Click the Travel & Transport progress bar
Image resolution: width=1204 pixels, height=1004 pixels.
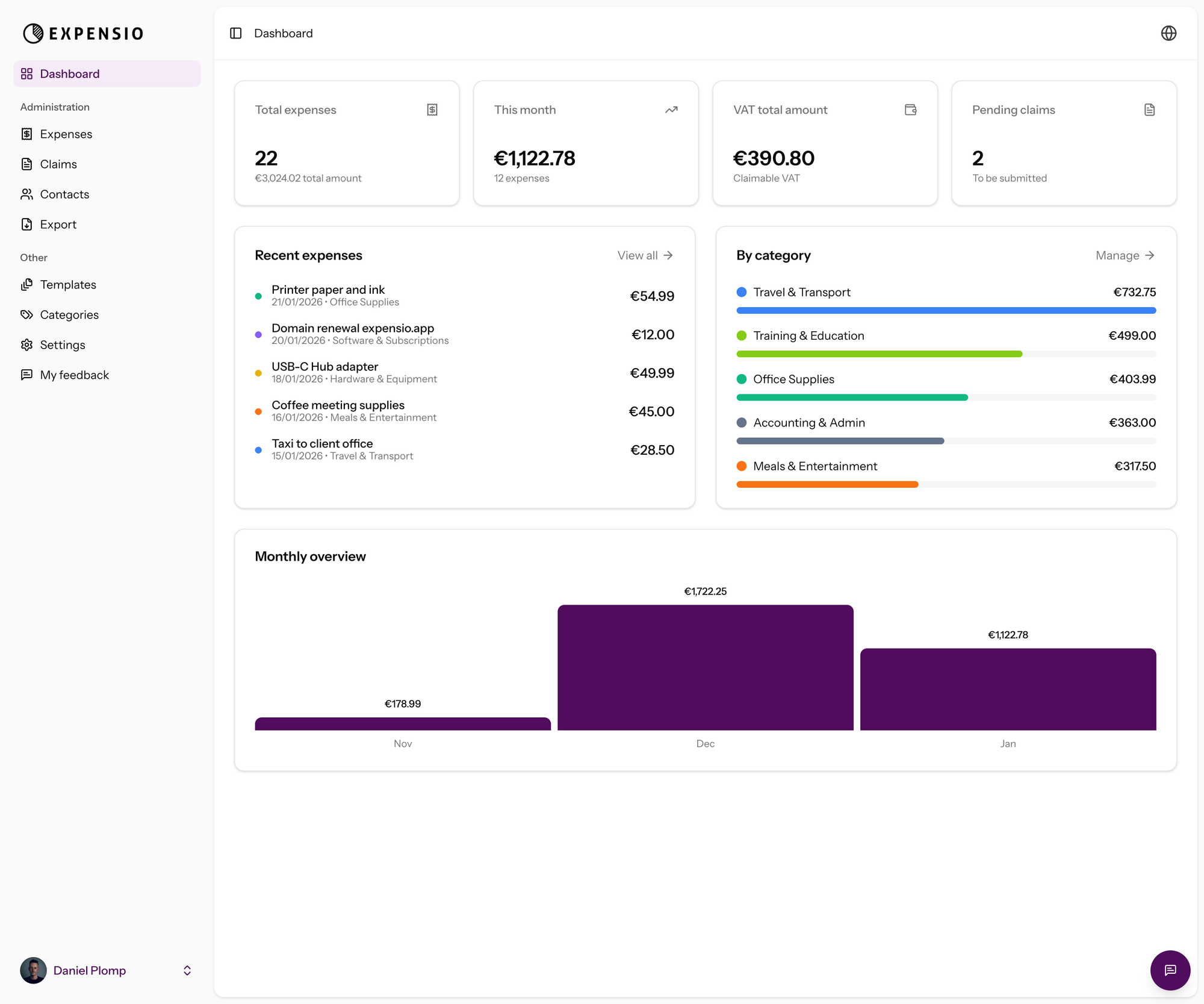(x=946, y=311)
